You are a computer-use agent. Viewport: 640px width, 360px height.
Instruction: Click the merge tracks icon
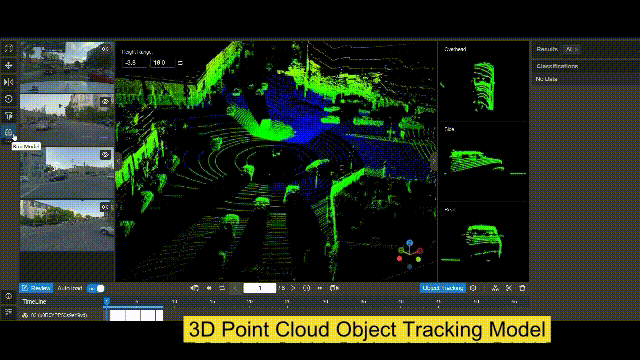(495, 288)
